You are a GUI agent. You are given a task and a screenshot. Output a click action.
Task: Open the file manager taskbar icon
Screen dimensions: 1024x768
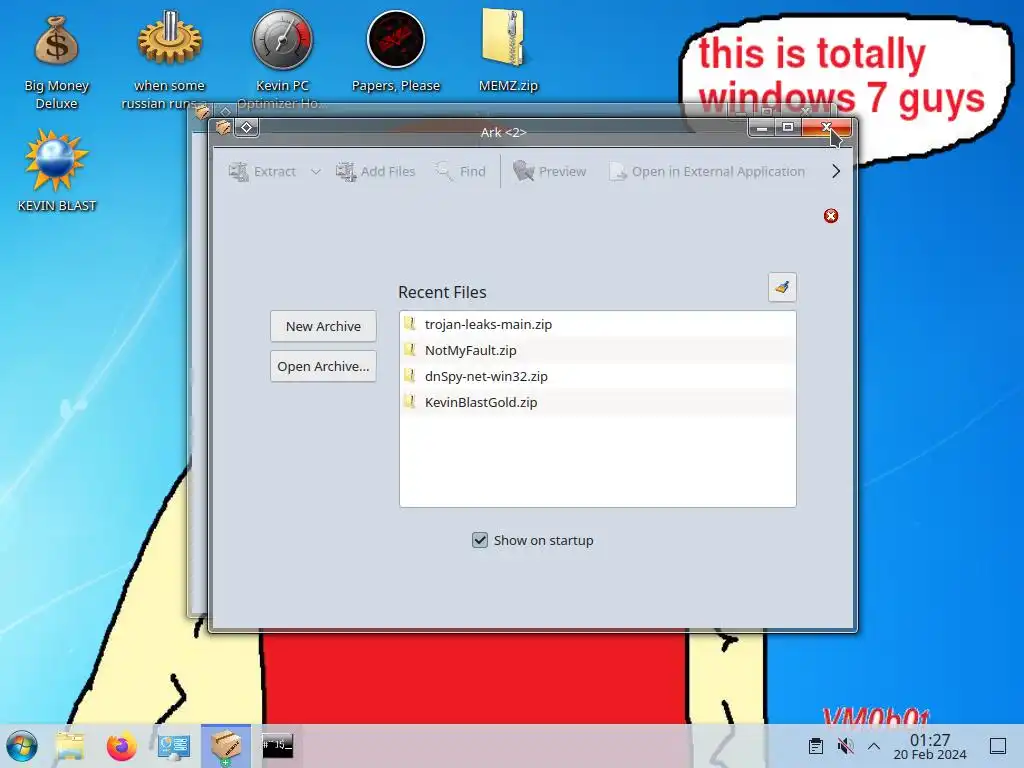point(70,746)
